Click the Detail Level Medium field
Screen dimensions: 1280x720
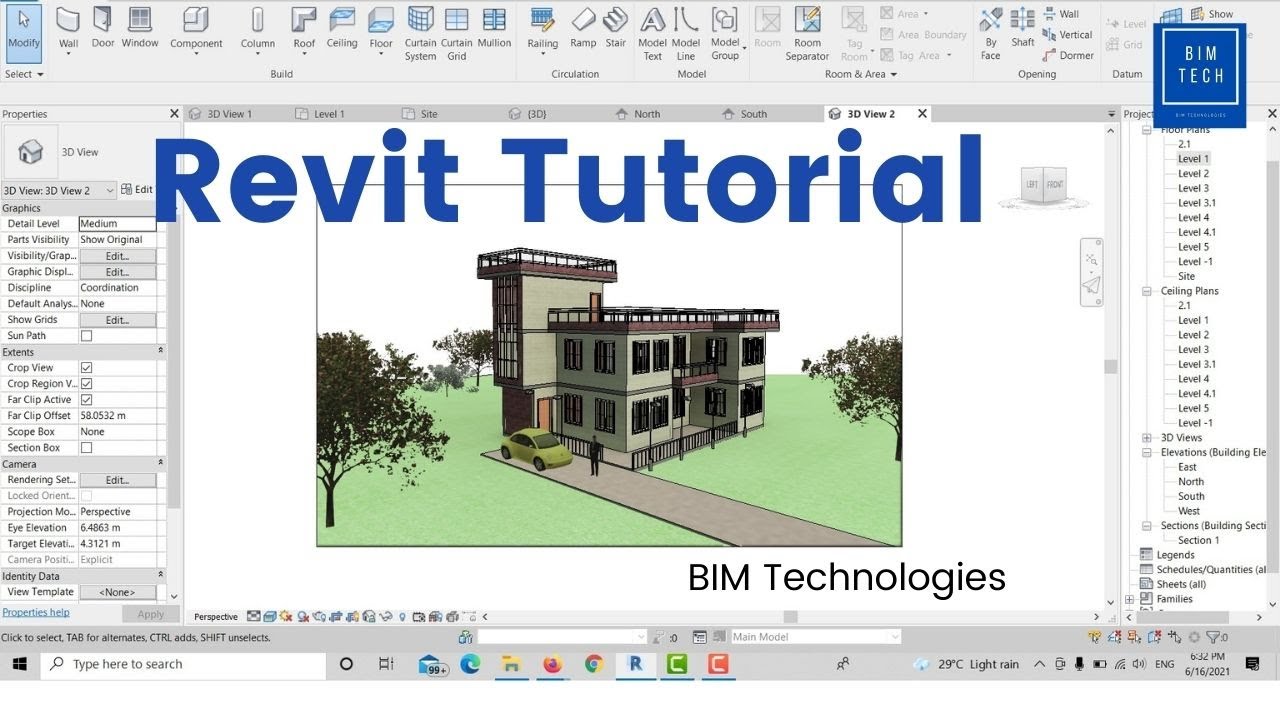pyautogui.click(x=117, y=224)
